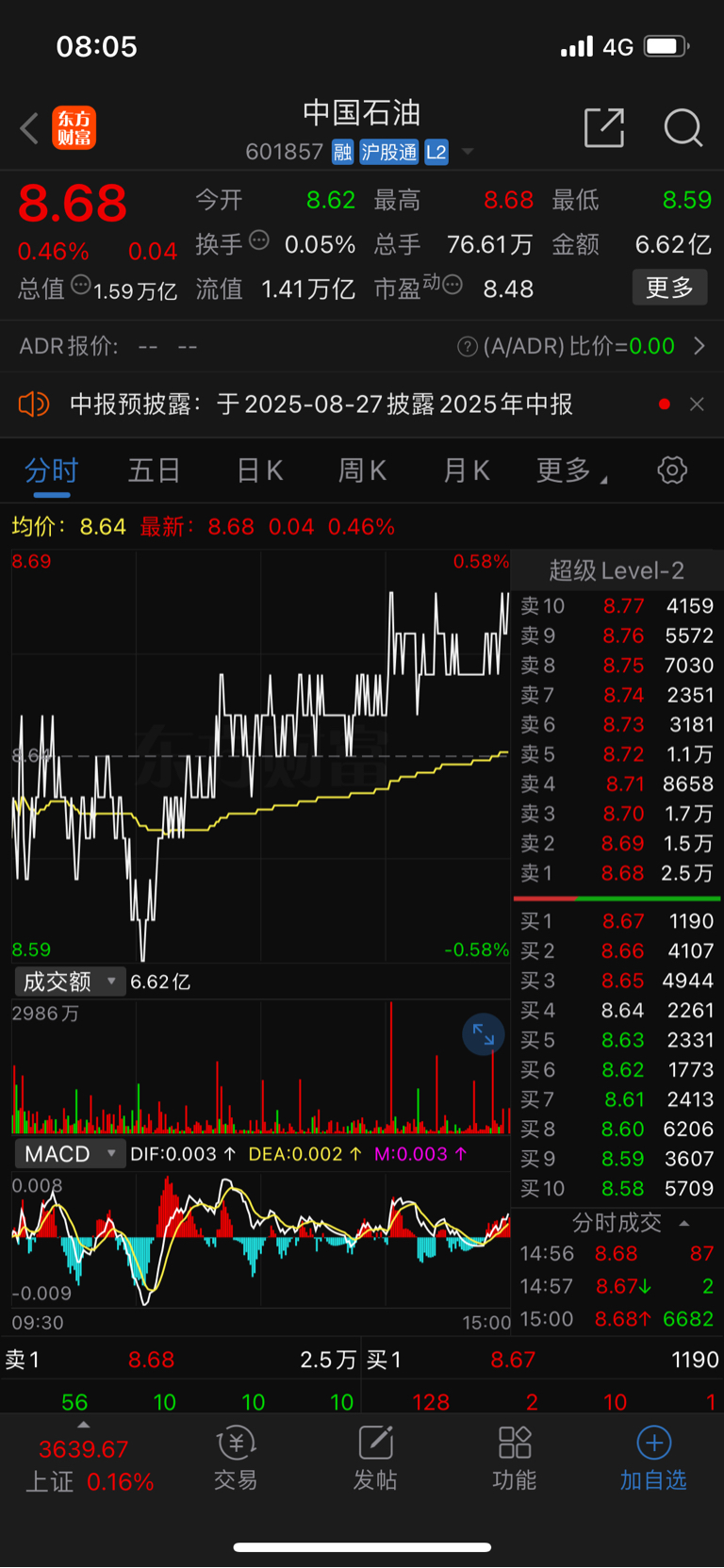Image resolution: width=724 pixels, height=1568 pixels.
Task: Tap the speaker announcement icon
Action: click(x=34, y=404)
